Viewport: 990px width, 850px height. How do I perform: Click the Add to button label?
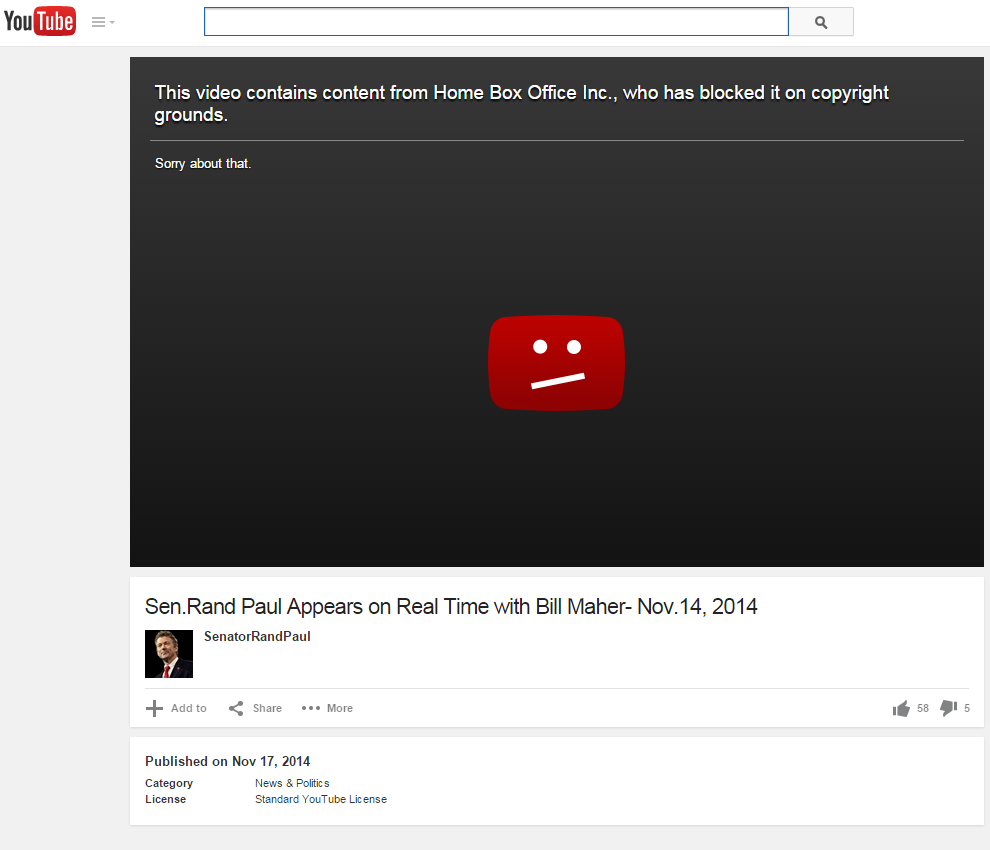point(189,709)
